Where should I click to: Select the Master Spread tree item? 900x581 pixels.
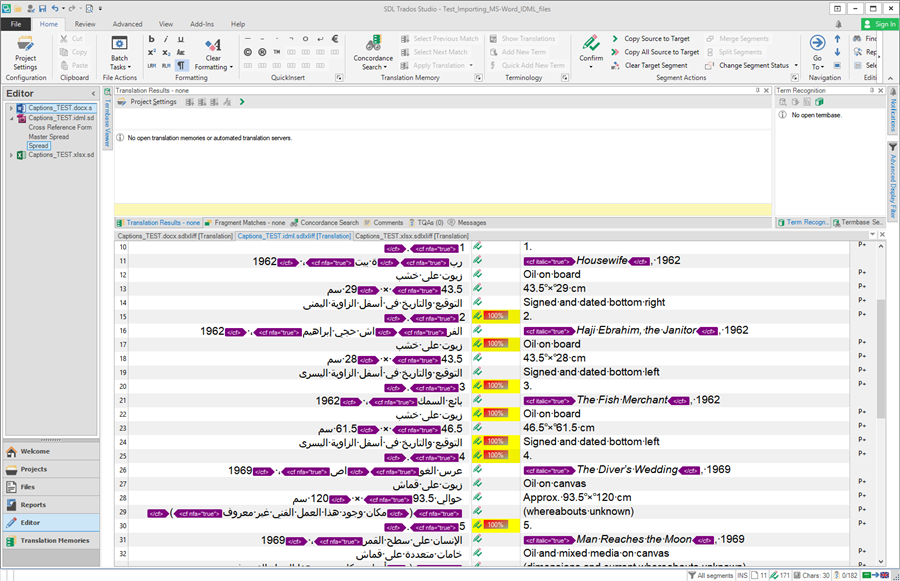point(49,137)
